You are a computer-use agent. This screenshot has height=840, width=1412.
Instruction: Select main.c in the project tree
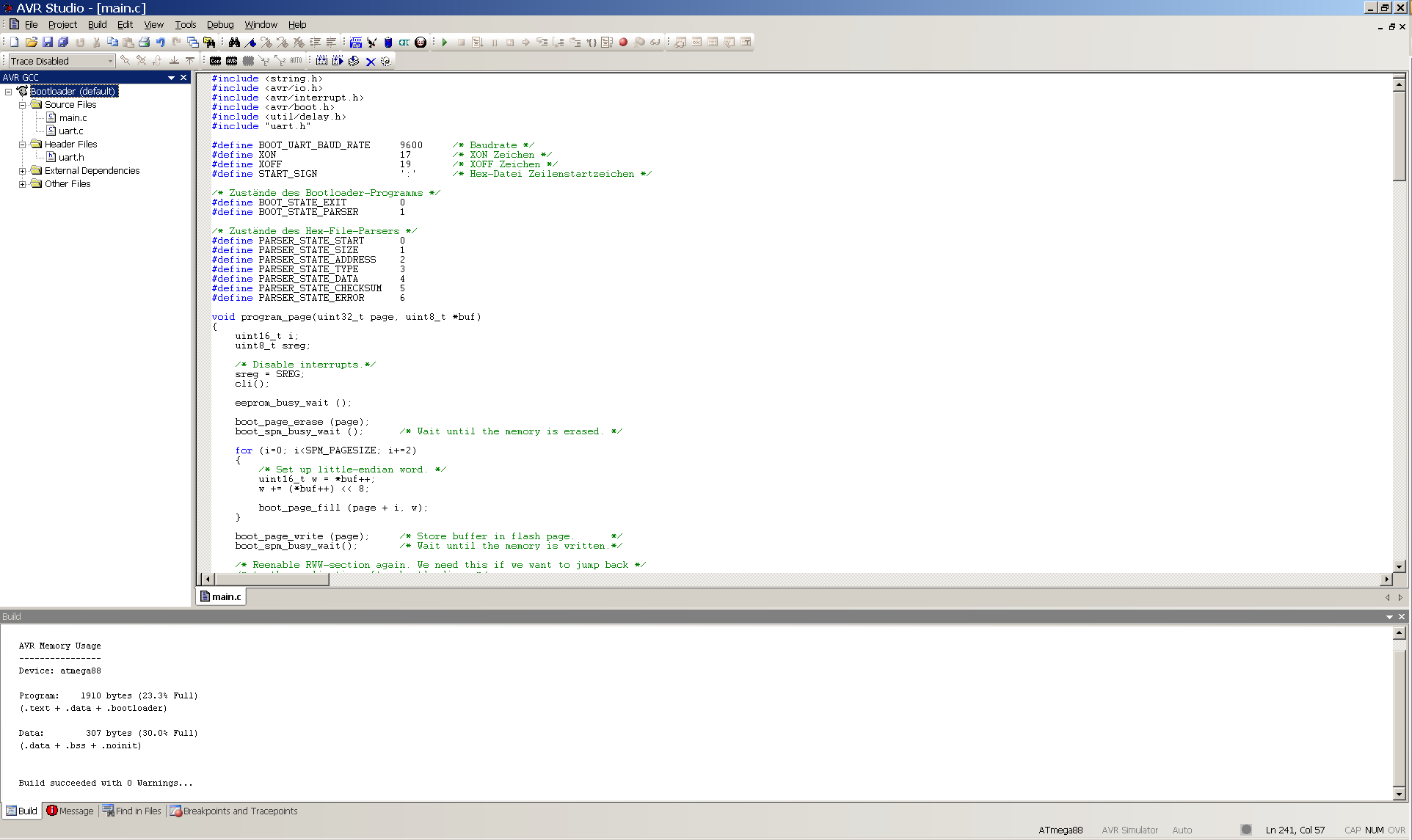click(73, 118)
